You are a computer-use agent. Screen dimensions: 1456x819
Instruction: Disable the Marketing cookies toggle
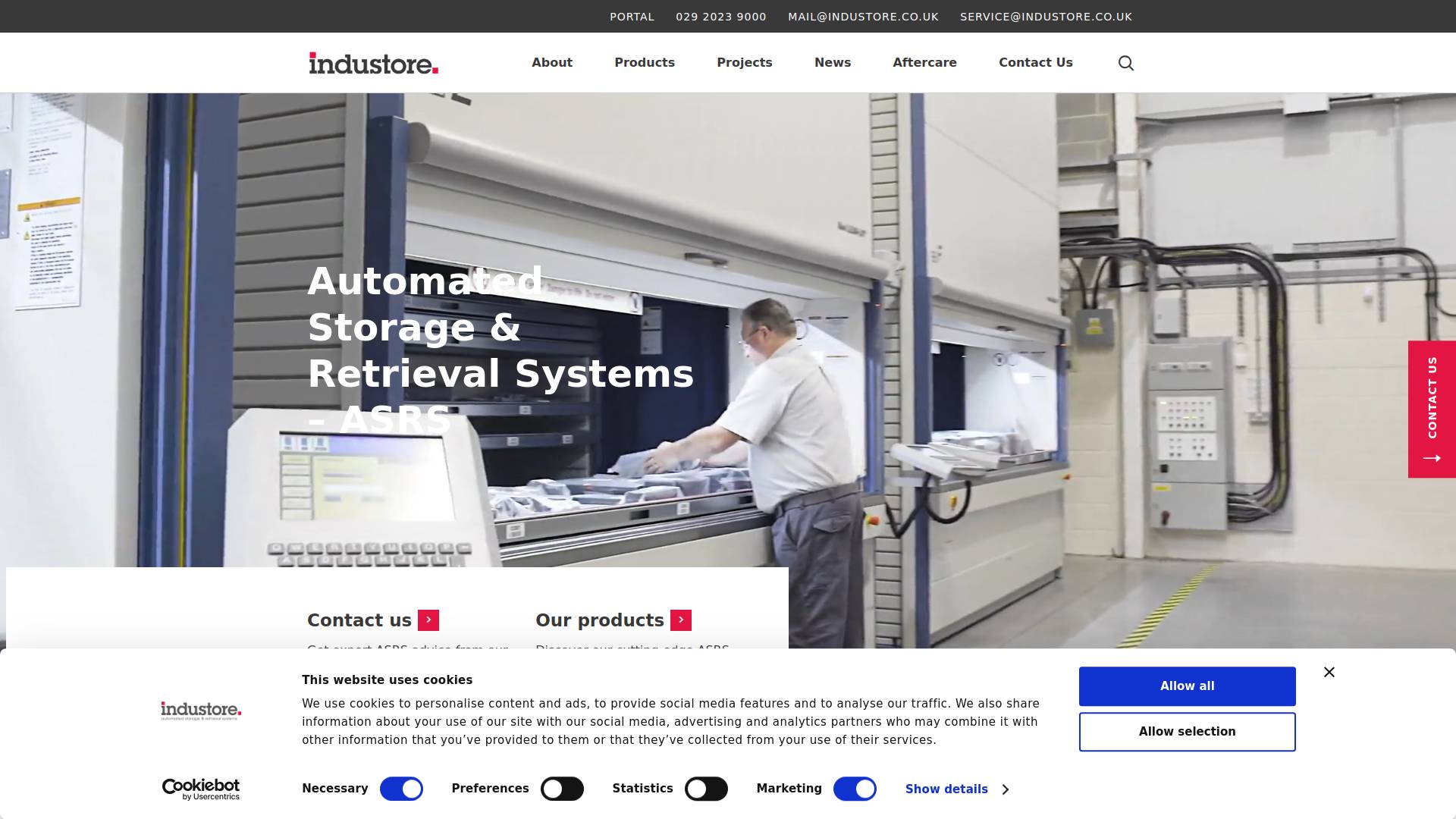pos(855,789)
